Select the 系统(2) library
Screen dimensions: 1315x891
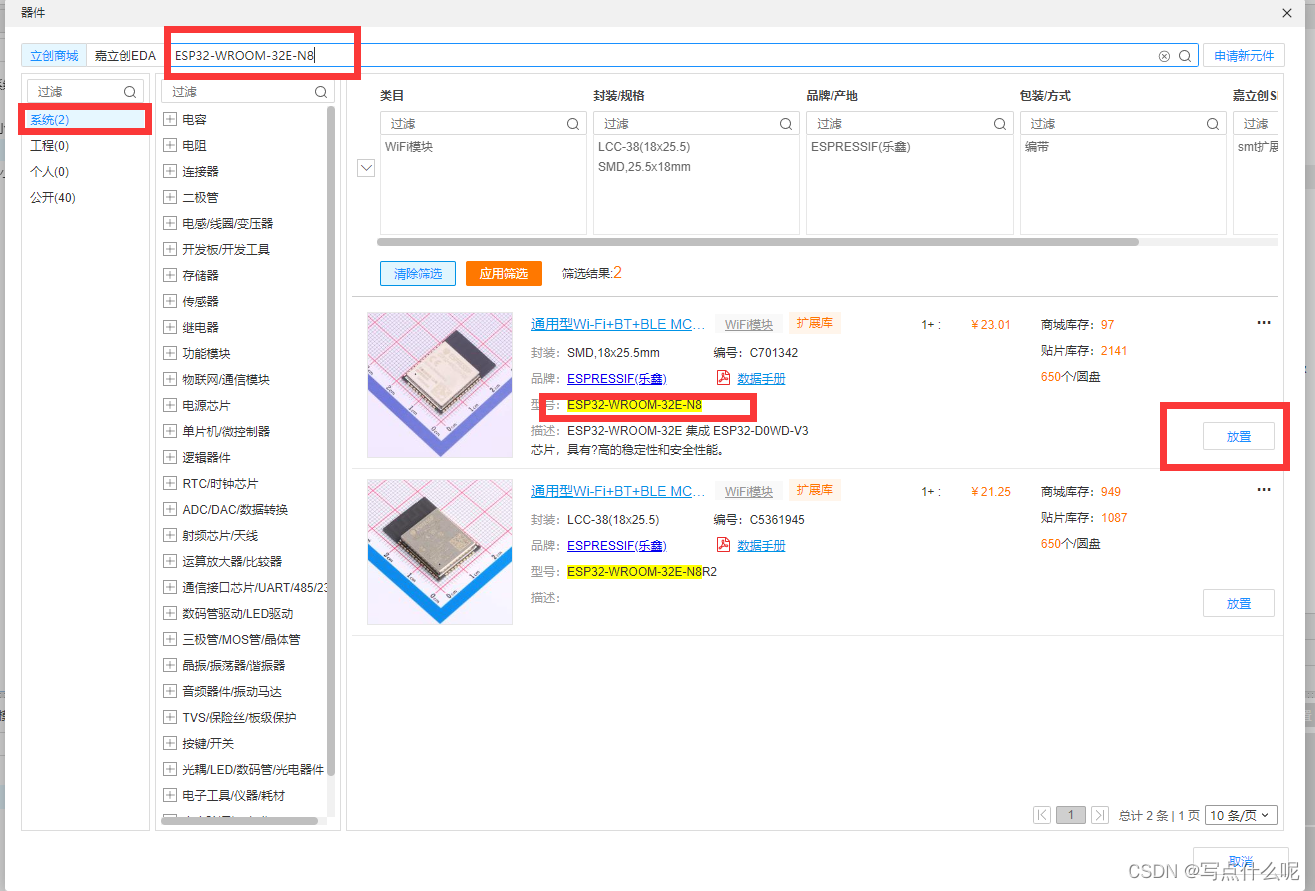[x=85, y=119]
